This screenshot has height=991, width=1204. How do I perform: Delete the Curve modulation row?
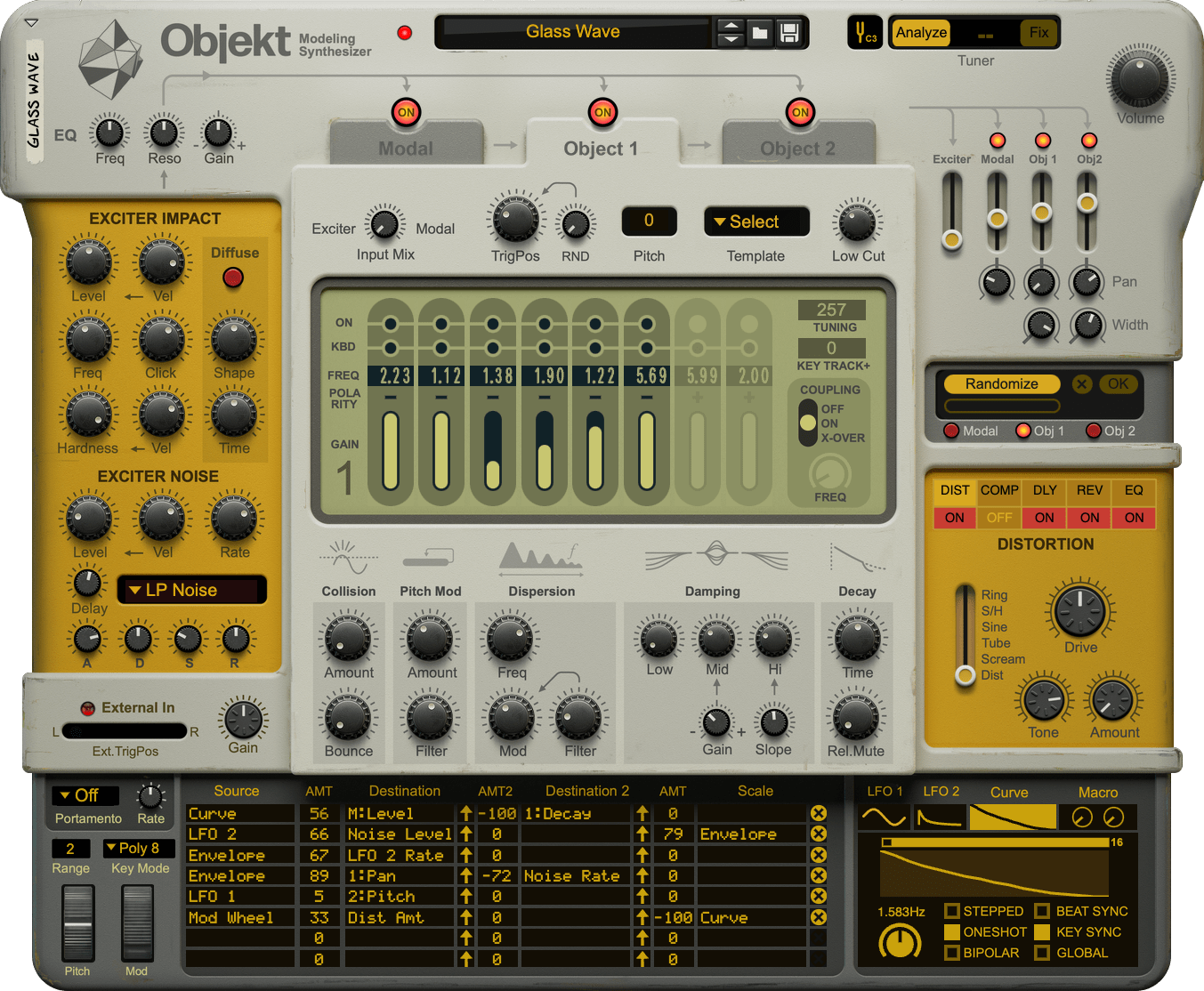click(819, 813)
